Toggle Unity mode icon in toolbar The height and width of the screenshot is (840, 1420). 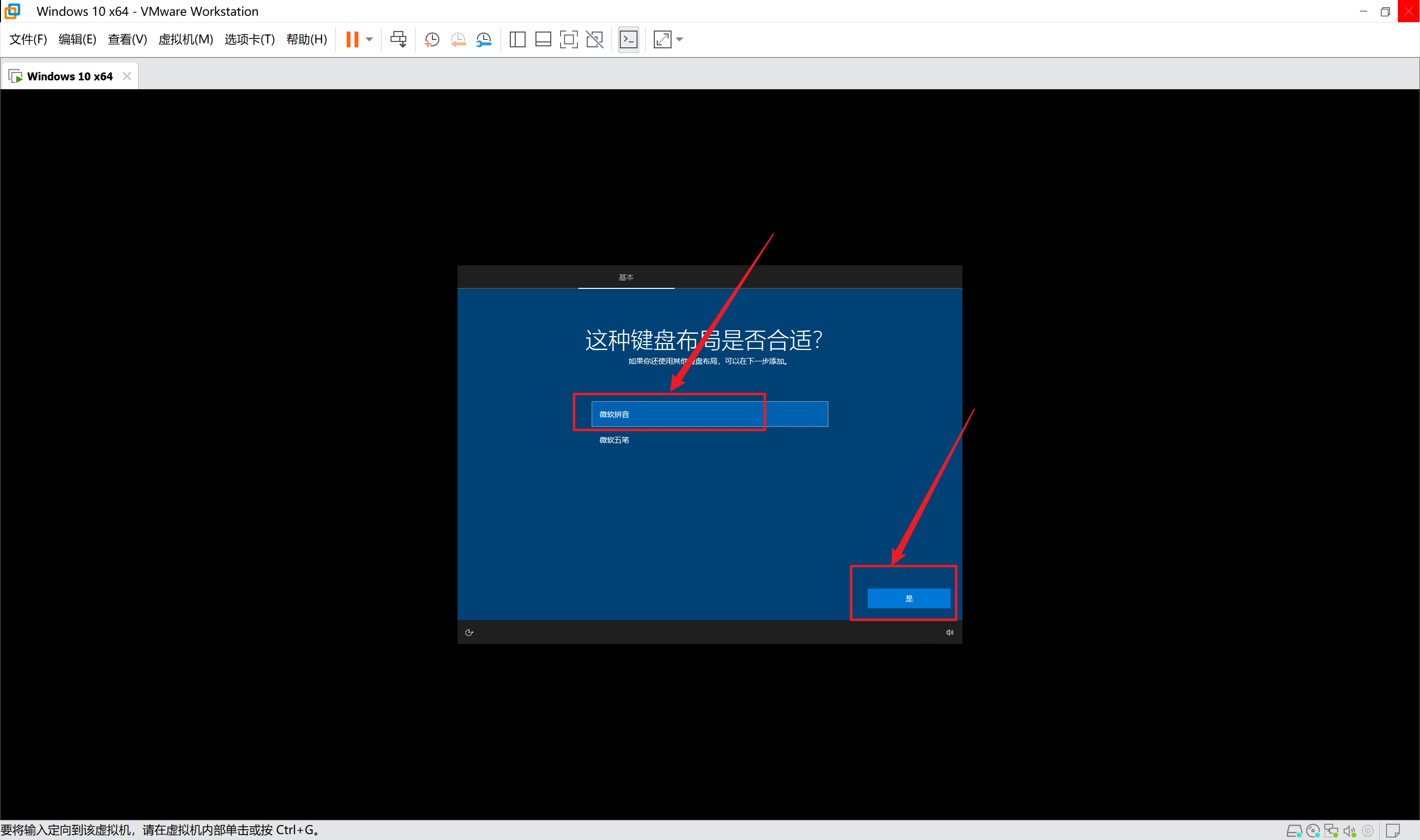595,39
